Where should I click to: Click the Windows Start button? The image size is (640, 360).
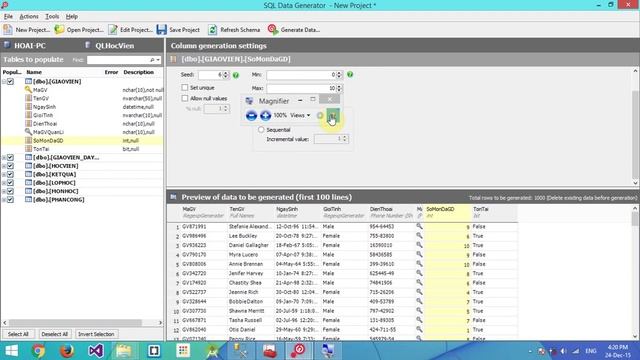point(11,351)
